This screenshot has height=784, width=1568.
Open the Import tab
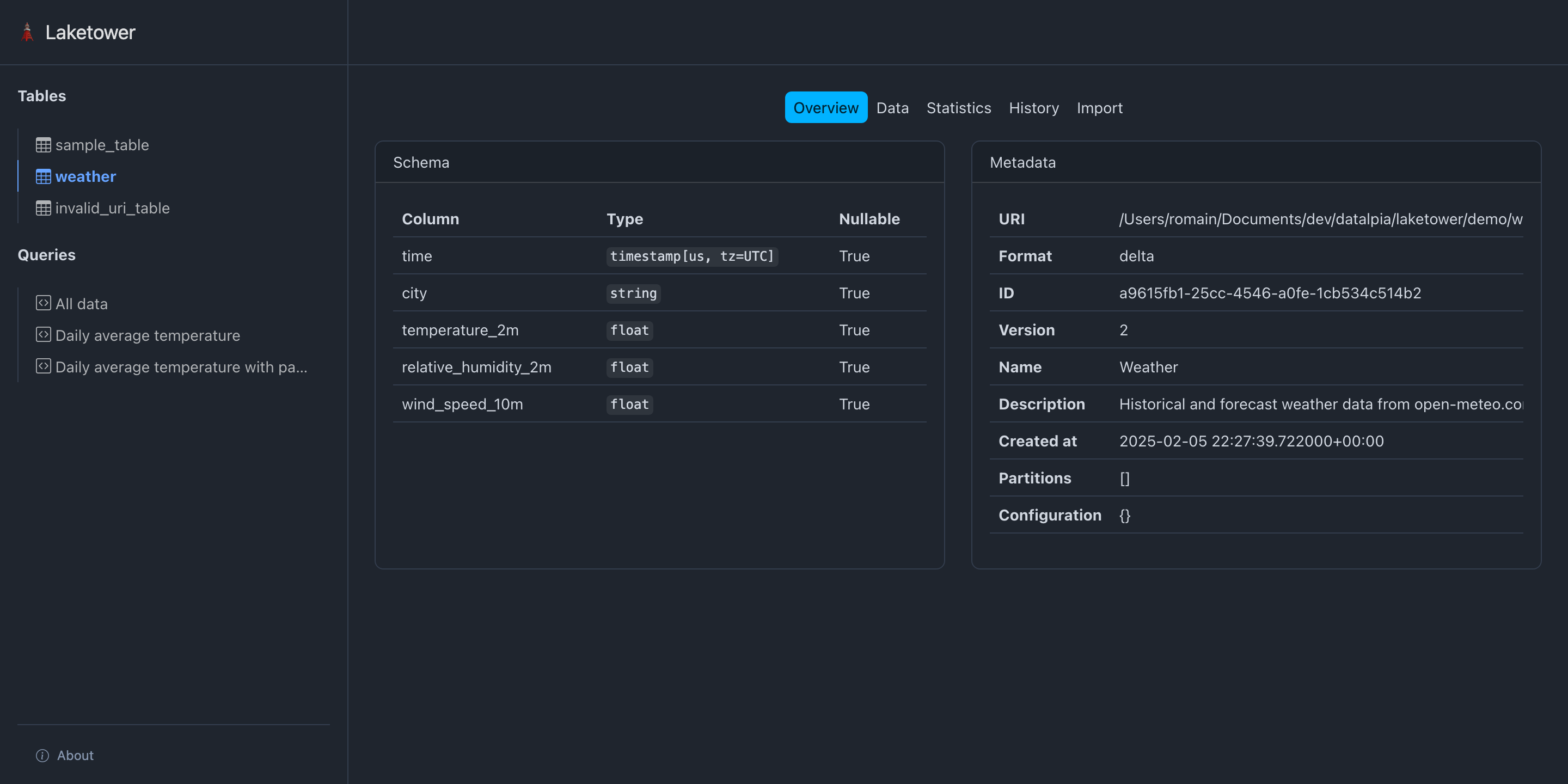1099,108
